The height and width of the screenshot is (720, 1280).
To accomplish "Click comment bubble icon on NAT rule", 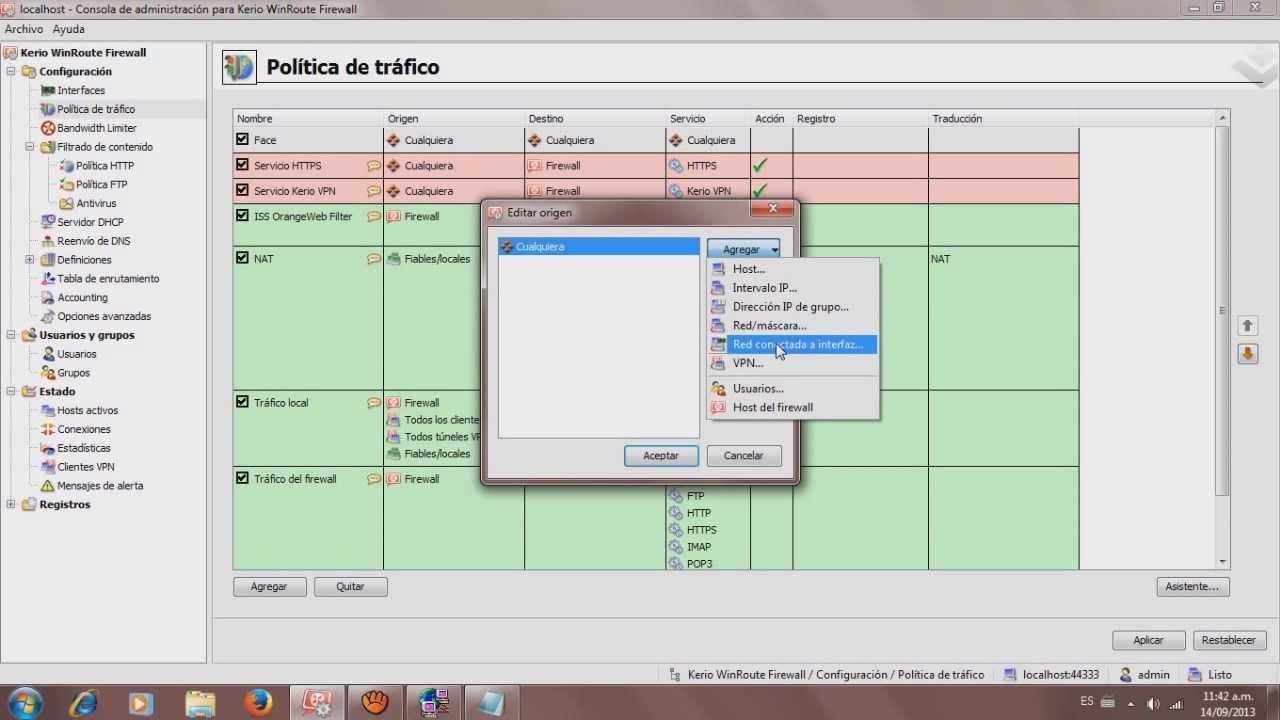I will point(374,259).
